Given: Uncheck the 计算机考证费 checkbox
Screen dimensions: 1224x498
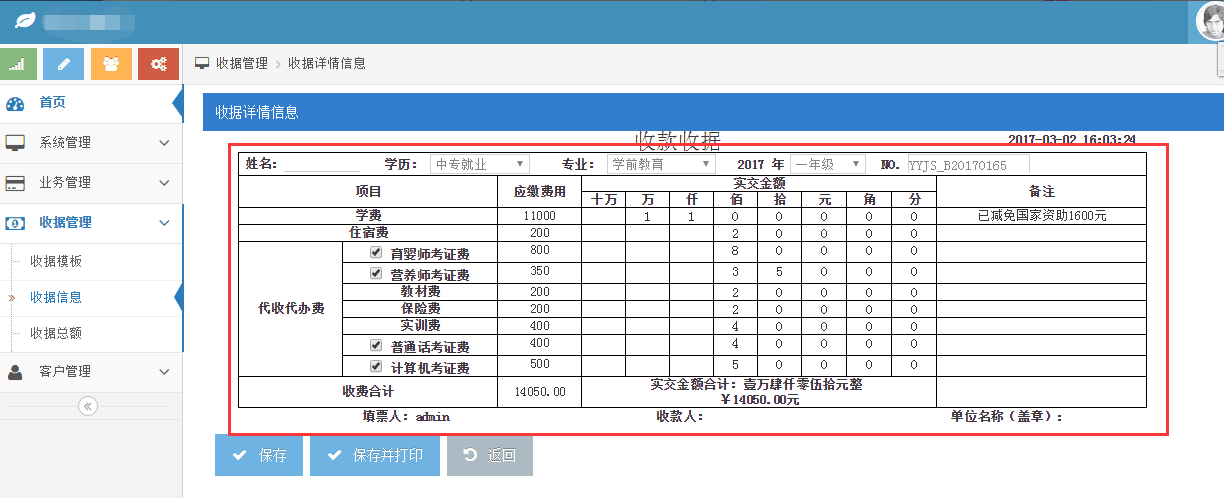Looking at the screenshot, I should click(377, 366).
